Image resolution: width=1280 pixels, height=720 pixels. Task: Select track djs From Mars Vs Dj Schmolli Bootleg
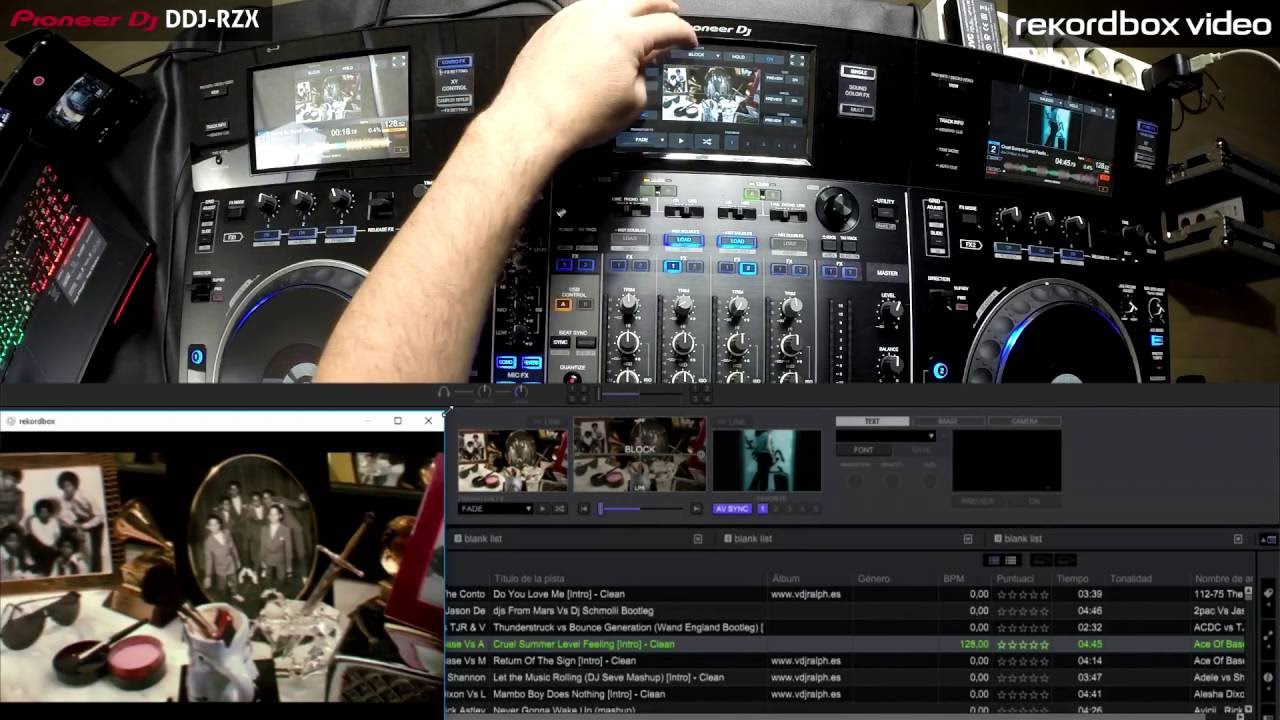(573, 611)
